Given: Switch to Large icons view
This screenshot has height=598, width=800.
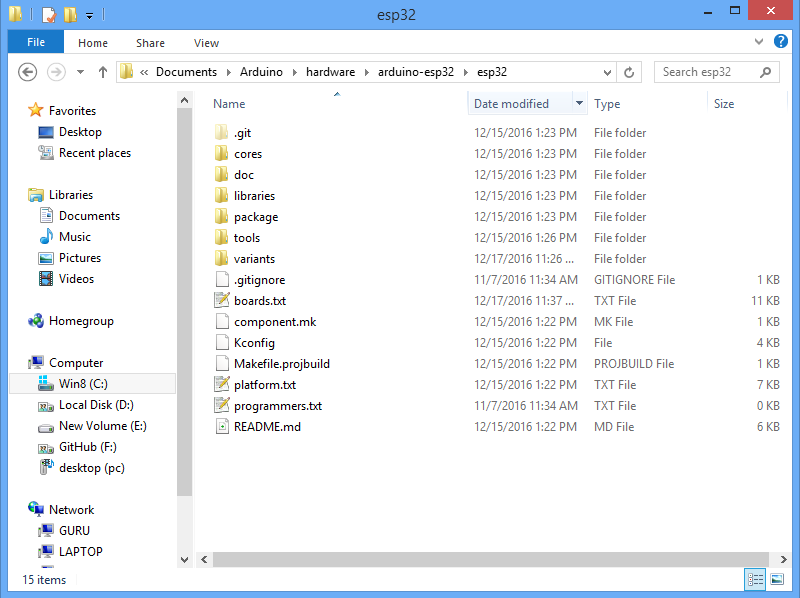Looking at the screenshot, I should tap(777, 579).
